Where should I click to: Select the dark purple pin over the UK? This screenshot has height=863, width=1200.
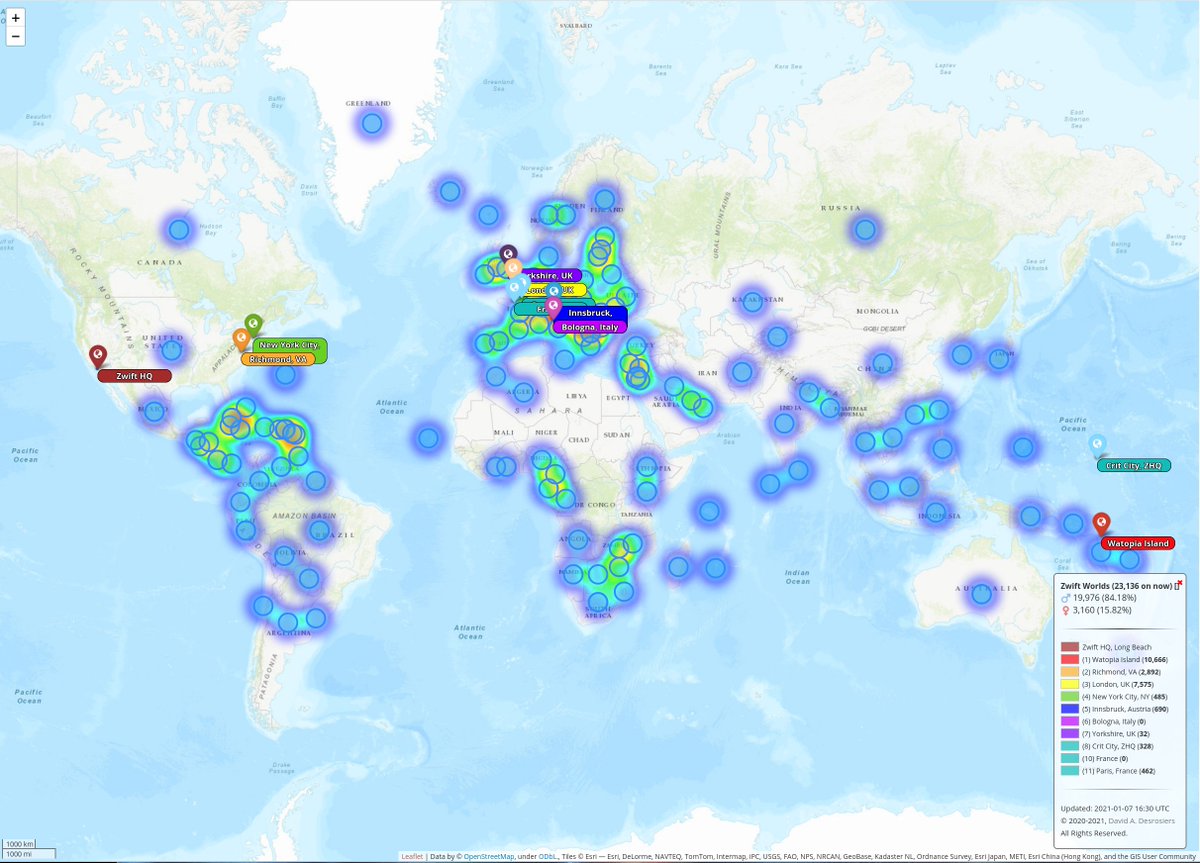click(508, 255)
